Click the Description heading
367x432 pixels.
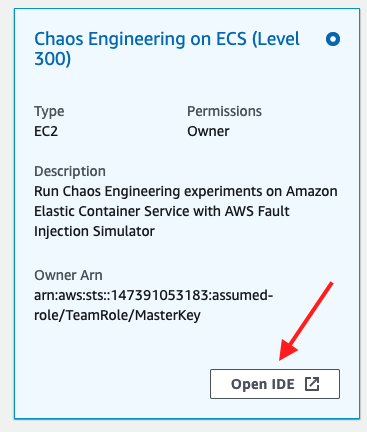click(x=70, y=172)
